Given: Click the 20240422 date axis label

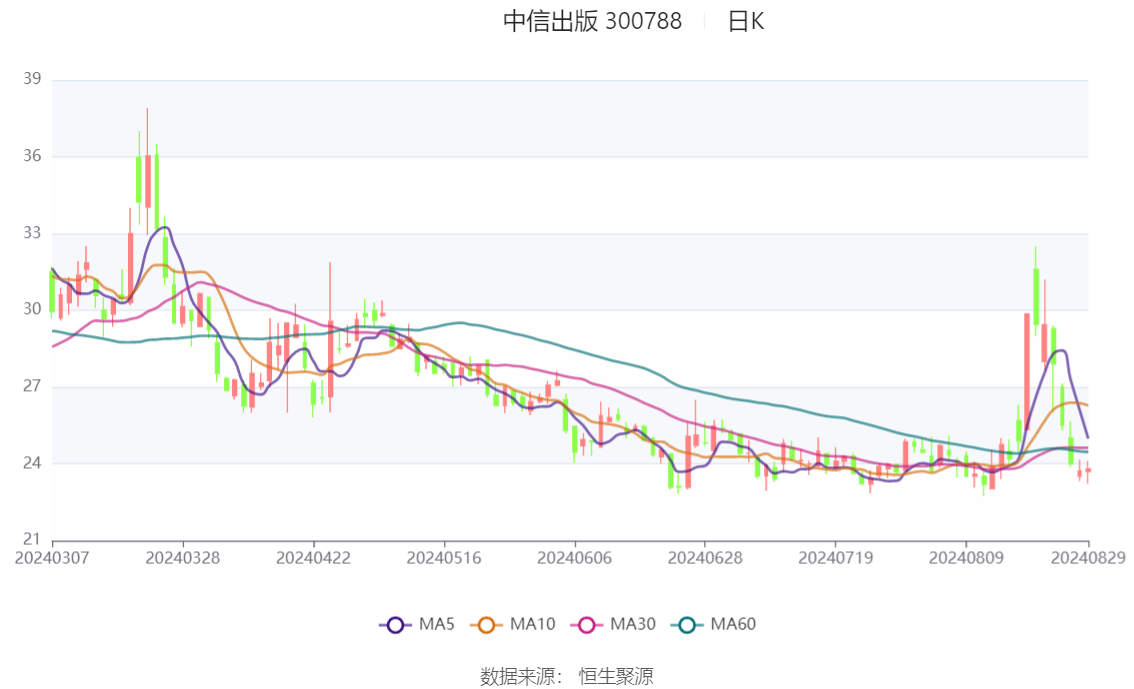Looking at the screenshot, I should click(313, 558).
